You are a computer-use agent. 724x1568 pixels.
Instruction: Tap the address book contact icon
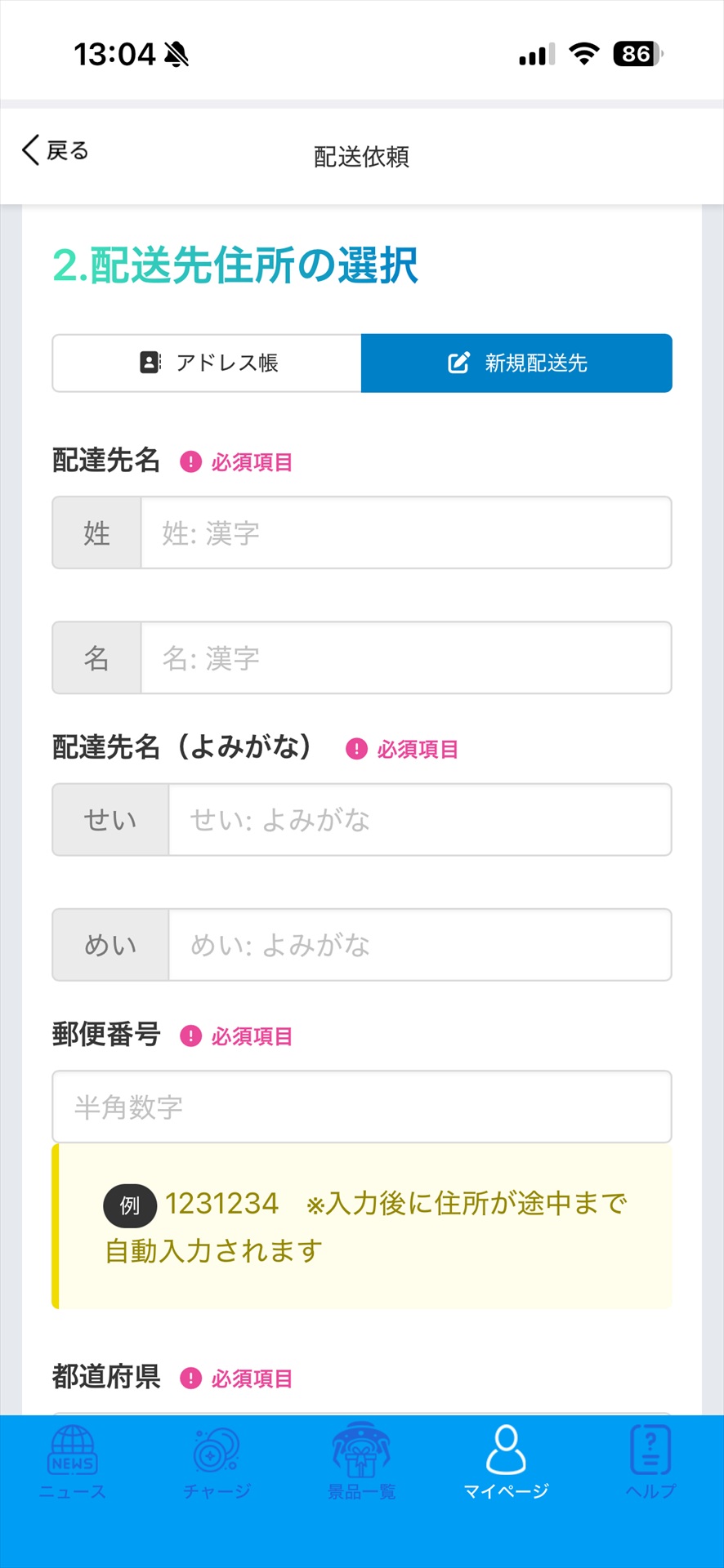click(150, 363)
